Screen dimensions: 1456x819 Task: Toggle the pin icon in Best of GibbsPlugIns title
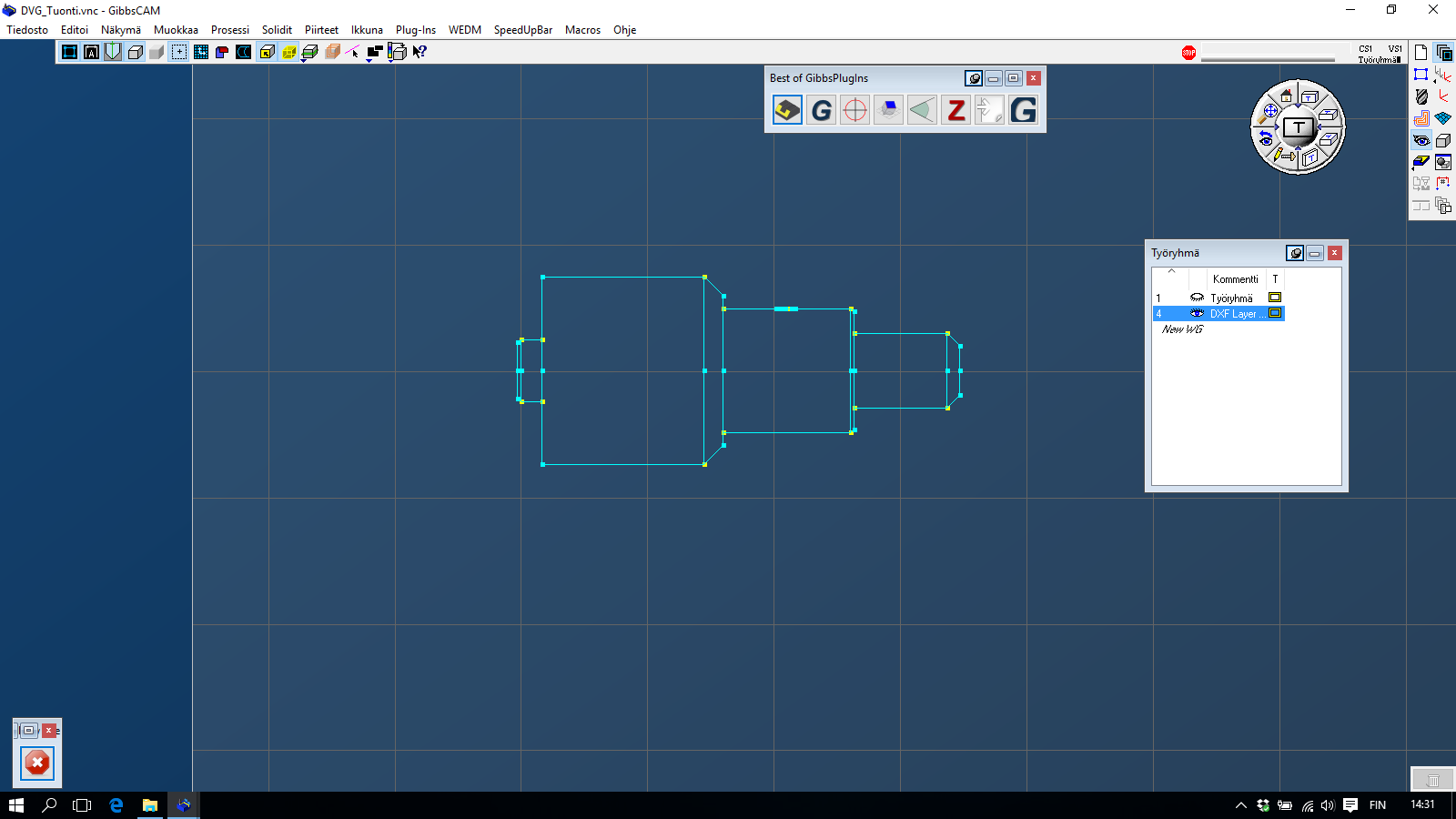click(974, 78)
